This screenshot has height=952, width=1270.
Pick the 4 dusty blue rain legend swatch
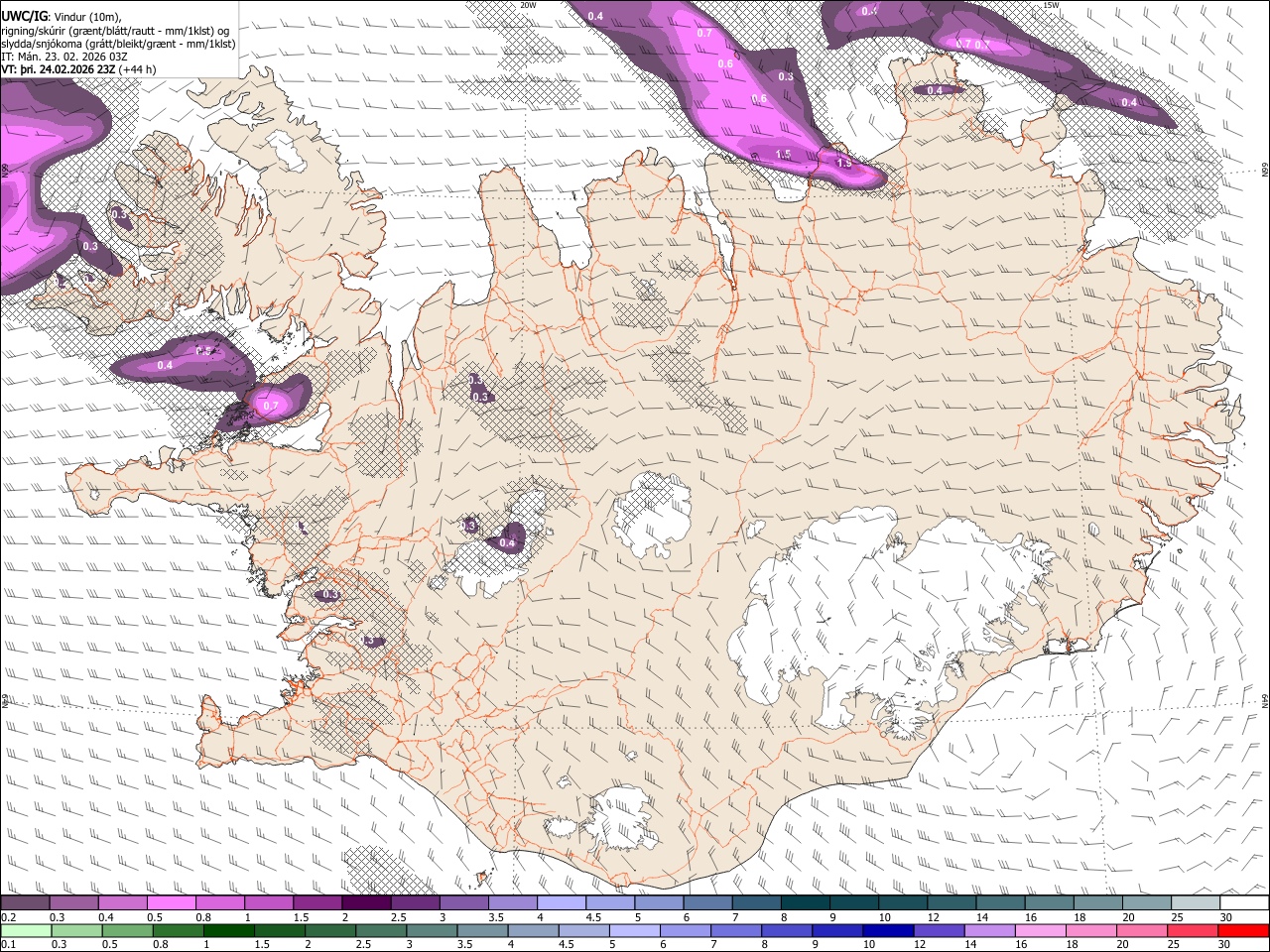[x=533, y=930]
